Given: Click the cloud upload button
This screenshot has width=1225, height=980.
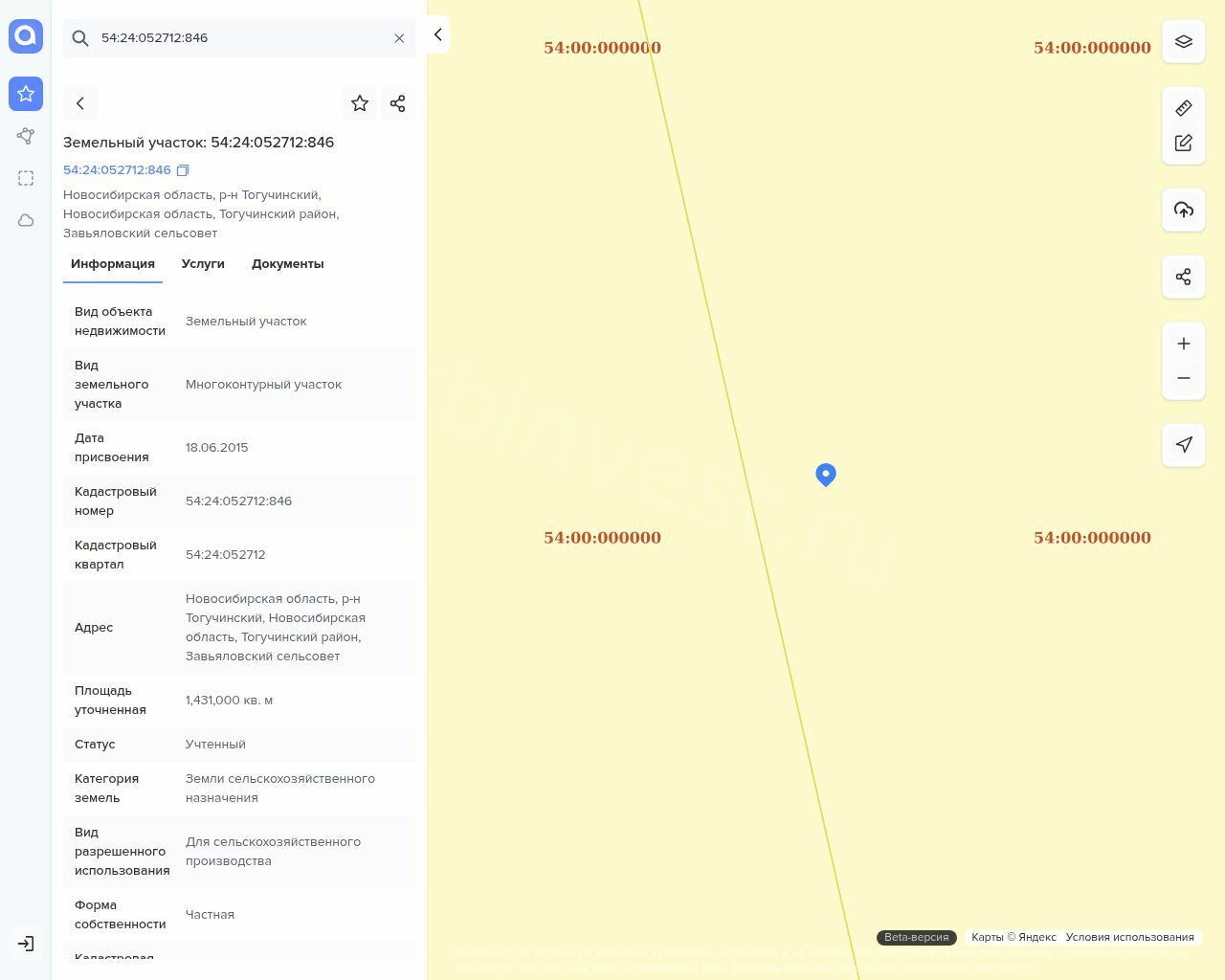Looking at the screenshot, I should [x=1184, y=210].
